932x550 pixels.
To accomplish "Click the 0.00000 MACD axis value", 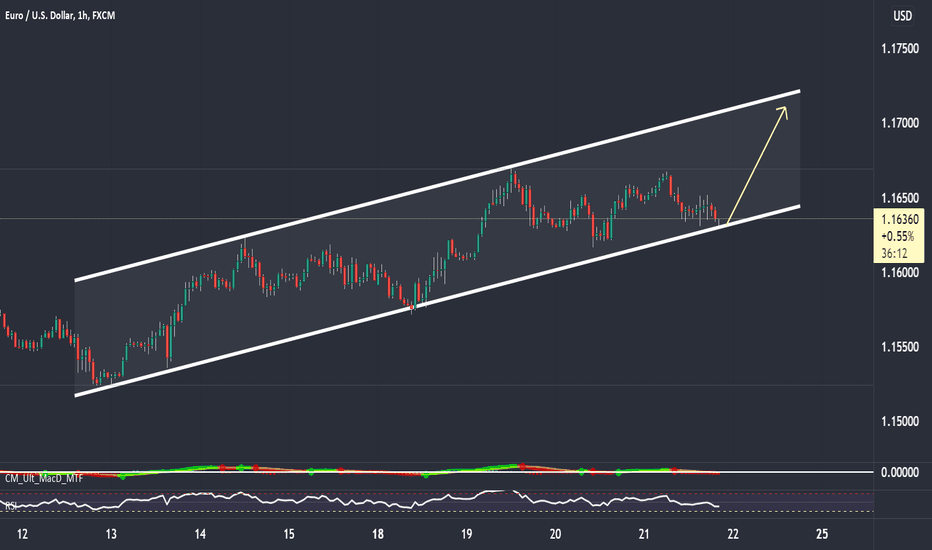I will (900, 472).
